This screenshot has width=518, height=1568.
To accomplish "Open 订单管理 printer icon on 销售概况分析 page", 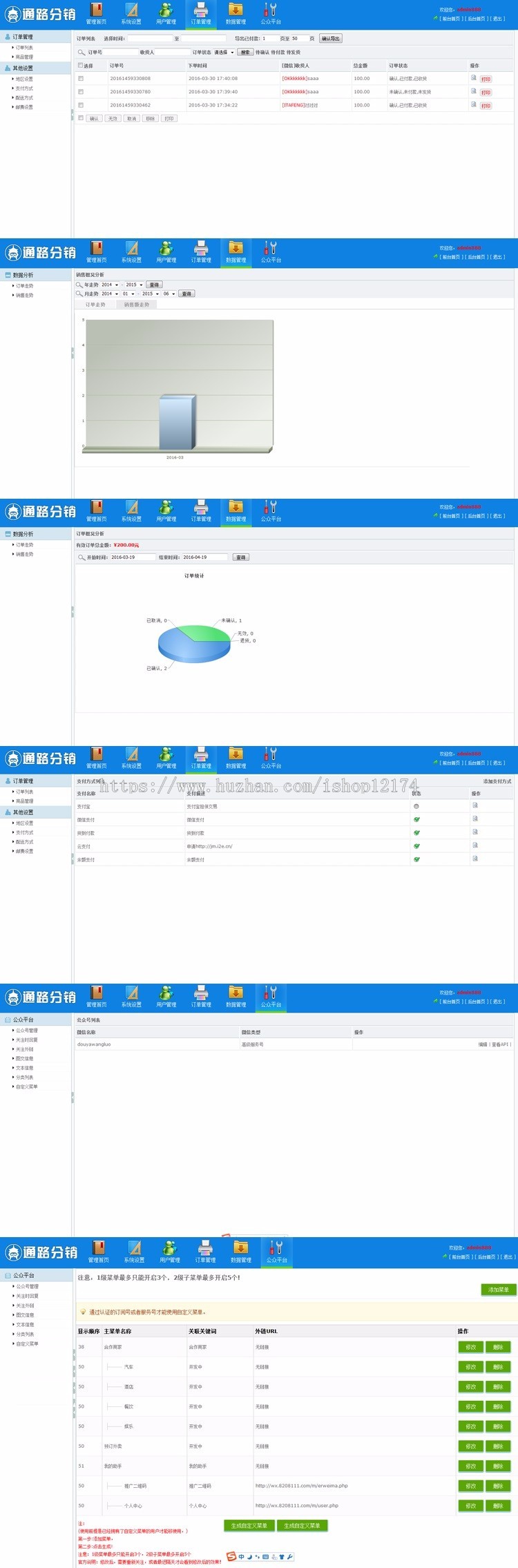I will click(x=201, y=248).
